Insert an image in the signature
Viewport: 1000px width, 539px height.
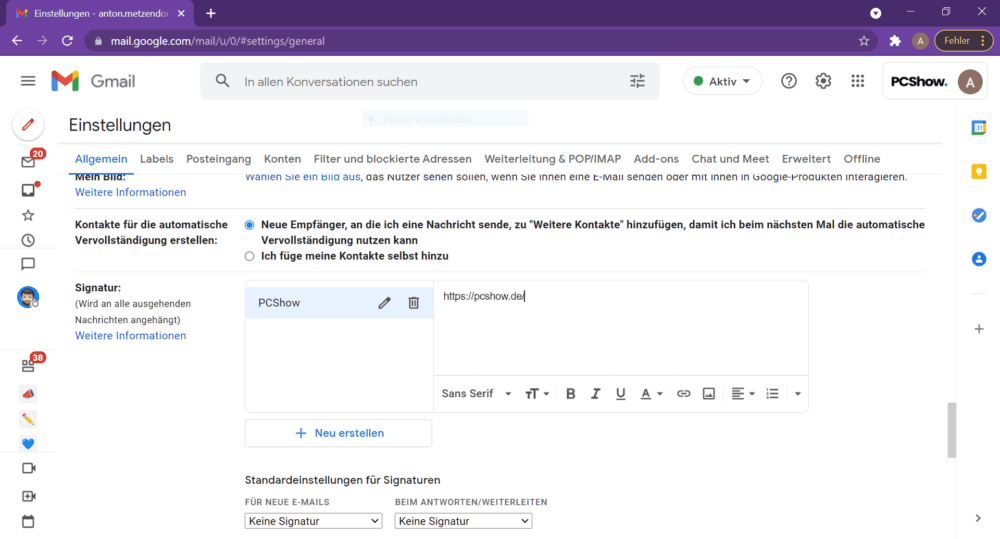709,394
